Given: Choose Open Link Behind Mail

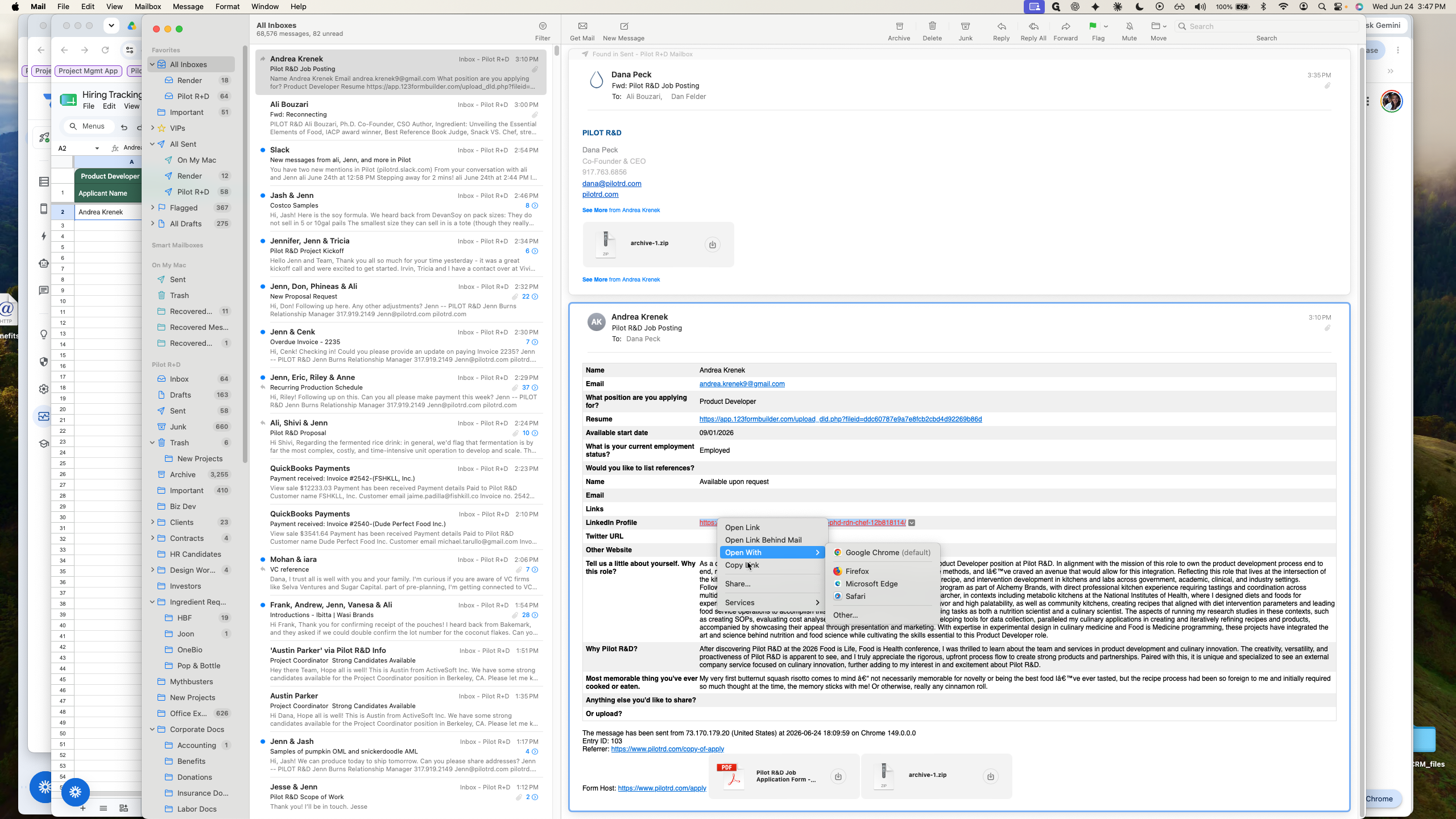Looking at the screenshot, I should click(772, 540).
